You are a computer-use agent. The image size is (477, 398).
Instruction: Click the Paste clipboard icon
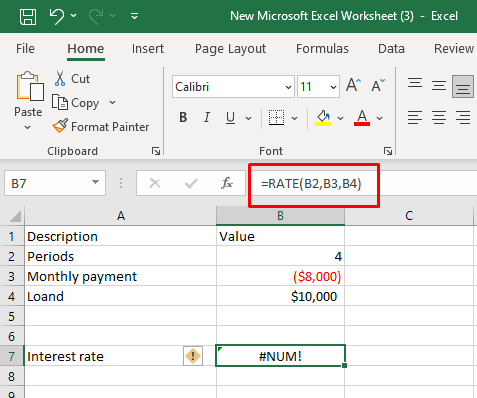pyautogui.click(x=29, y=86)
